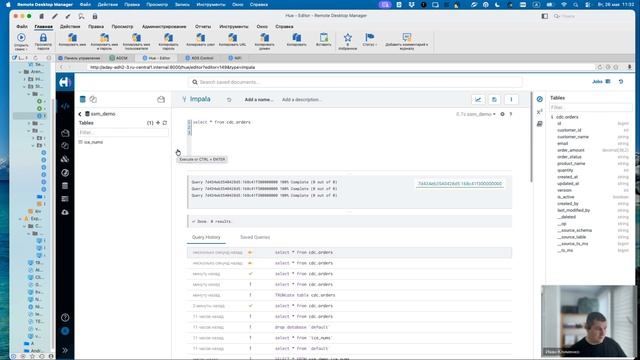This screenshot has width=640, height=360.
Task: Select the order_amount column in assistant
Action: tap(571, 150)
